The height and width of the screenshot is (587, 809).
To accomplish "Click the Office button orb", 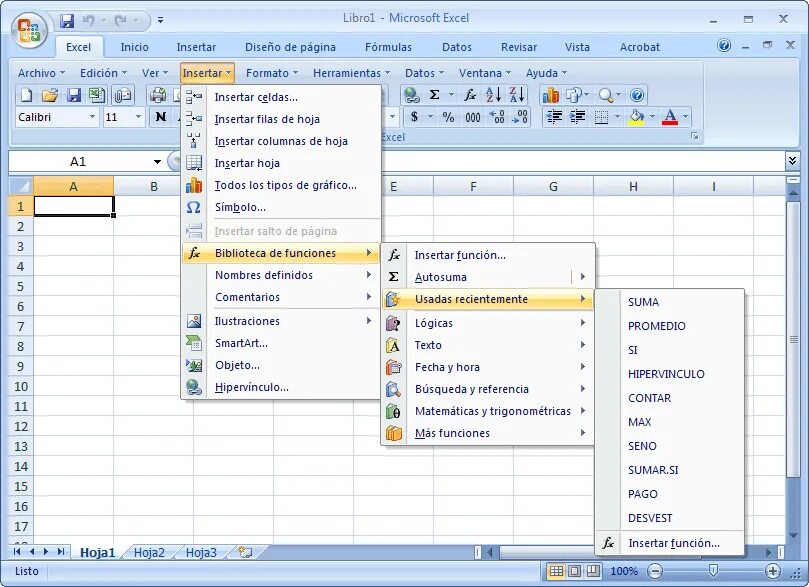I will 29,29.
